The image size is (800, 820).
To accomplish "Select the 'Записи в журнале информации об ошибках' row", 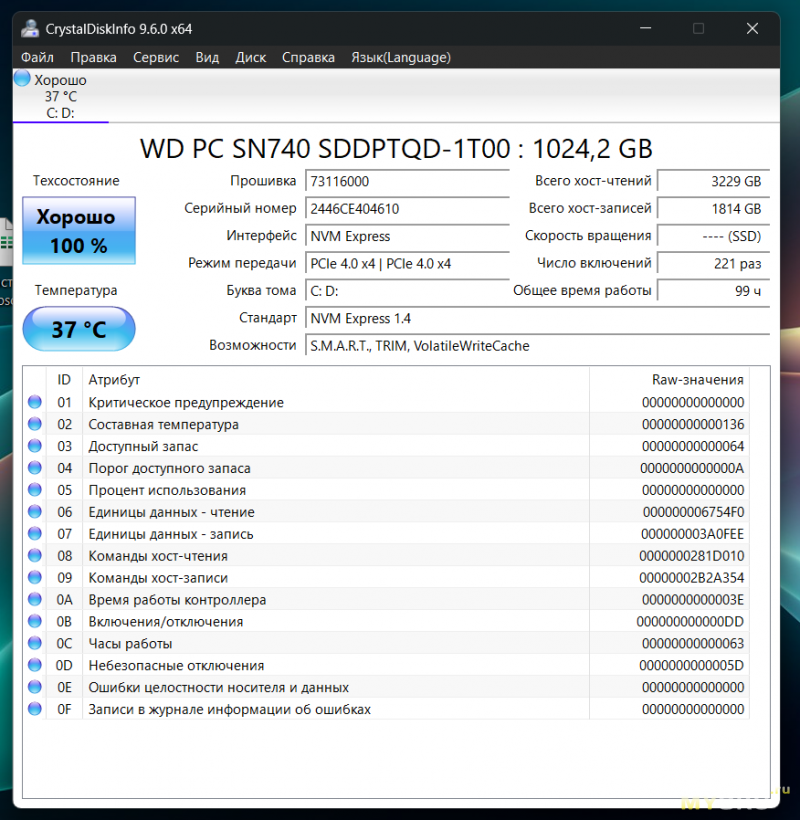I will pos(387,709).
